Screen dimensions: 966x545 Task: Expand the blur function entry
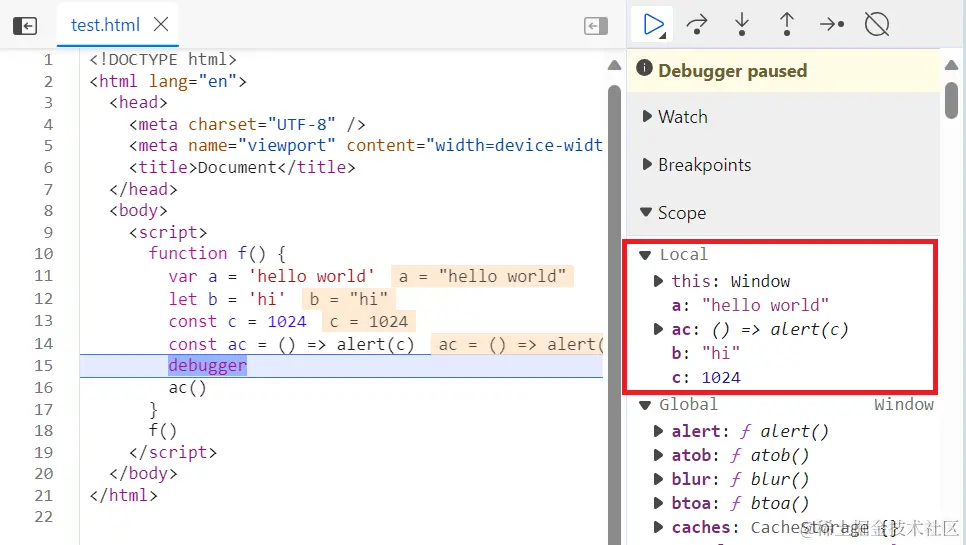pos(658,478)
